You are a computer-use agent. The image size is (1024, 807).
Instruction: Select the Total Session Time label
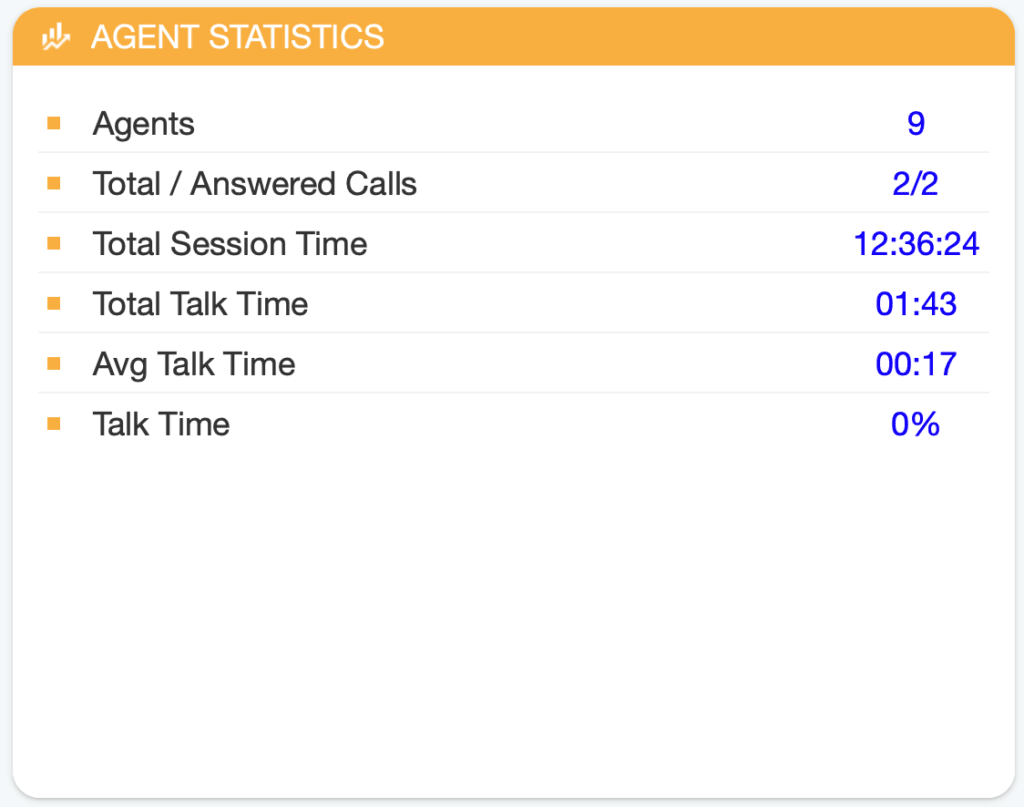230,244
